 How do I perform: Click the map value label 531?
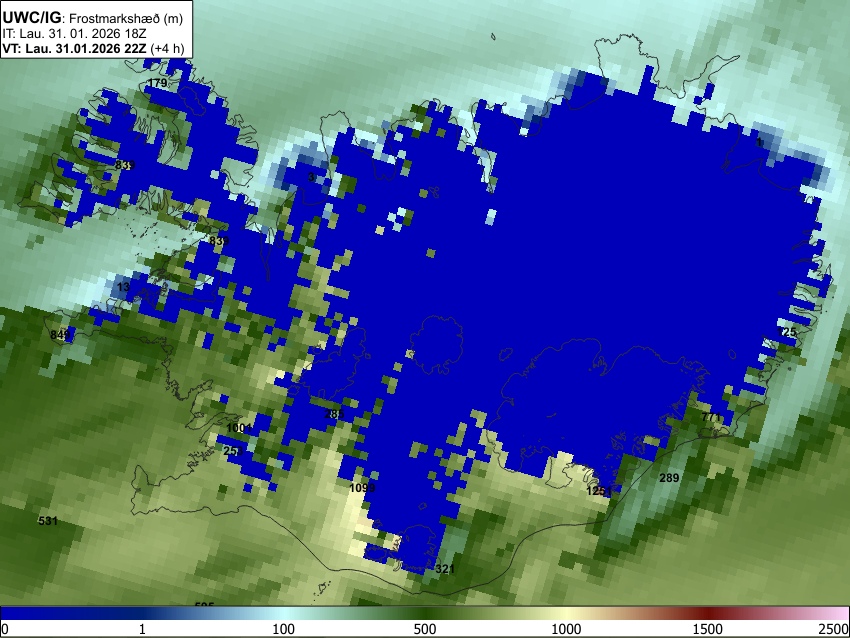pos(48,521)
